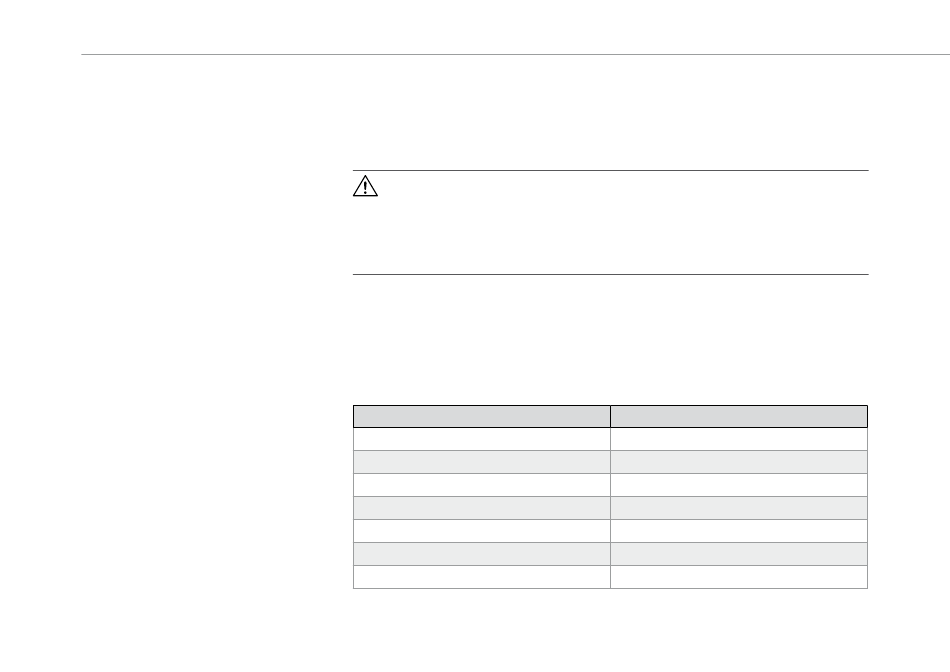Select the right header cell of the table

pos(739,416)
